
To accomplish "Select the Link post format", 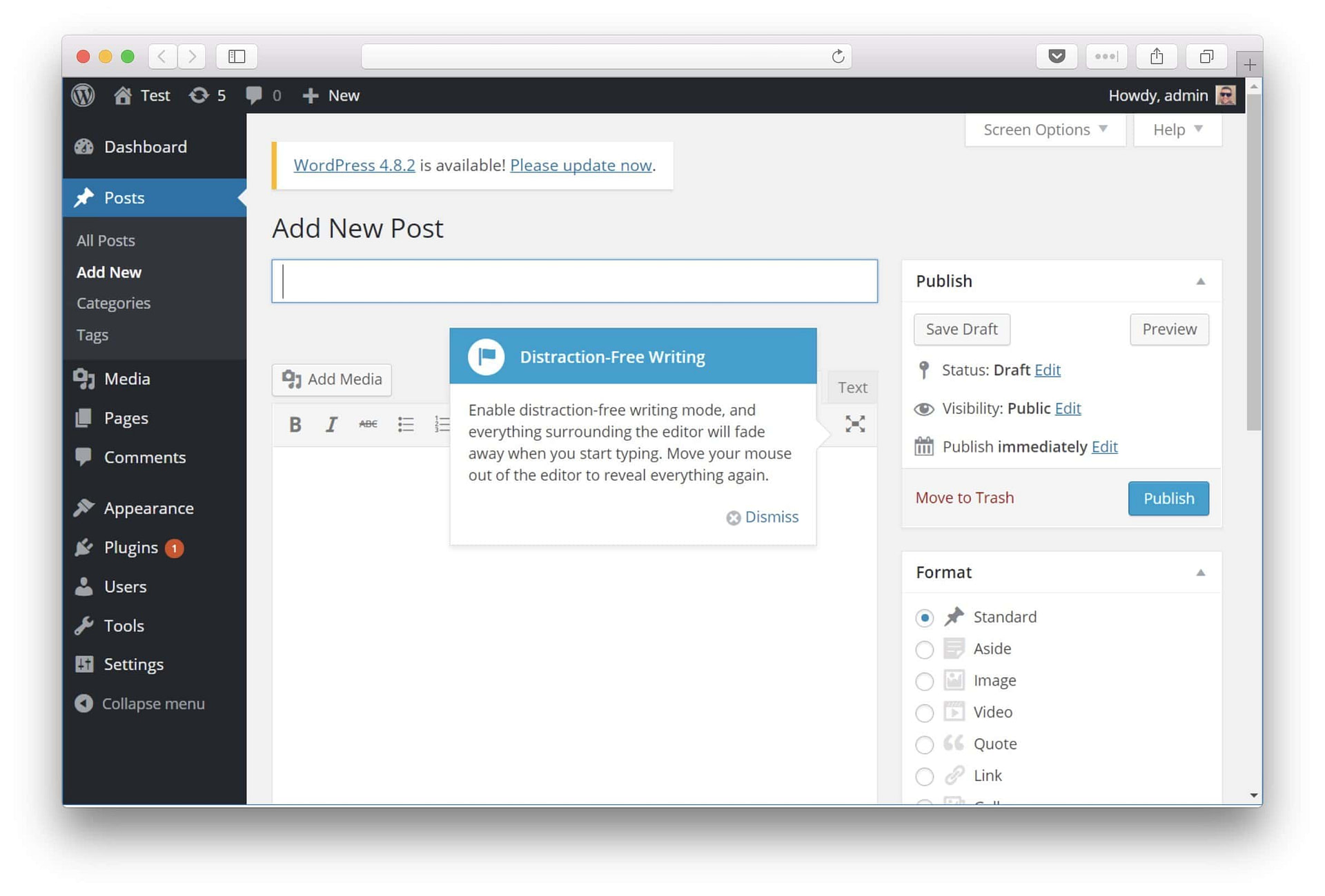I will [x=925, y=777].
